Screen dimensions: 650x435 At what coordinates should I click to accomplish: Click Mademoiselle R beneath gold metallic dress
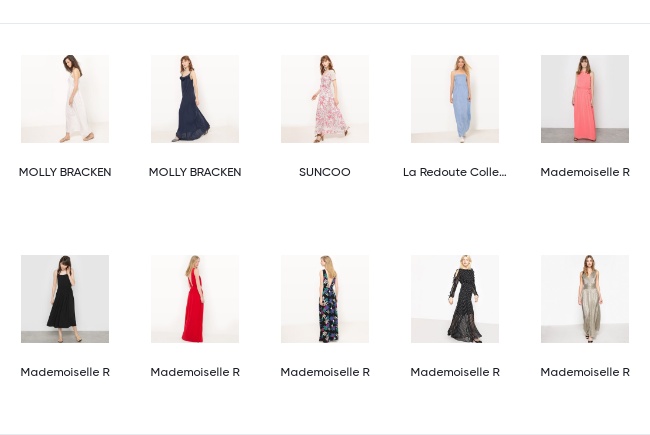(x=585, y=372)
